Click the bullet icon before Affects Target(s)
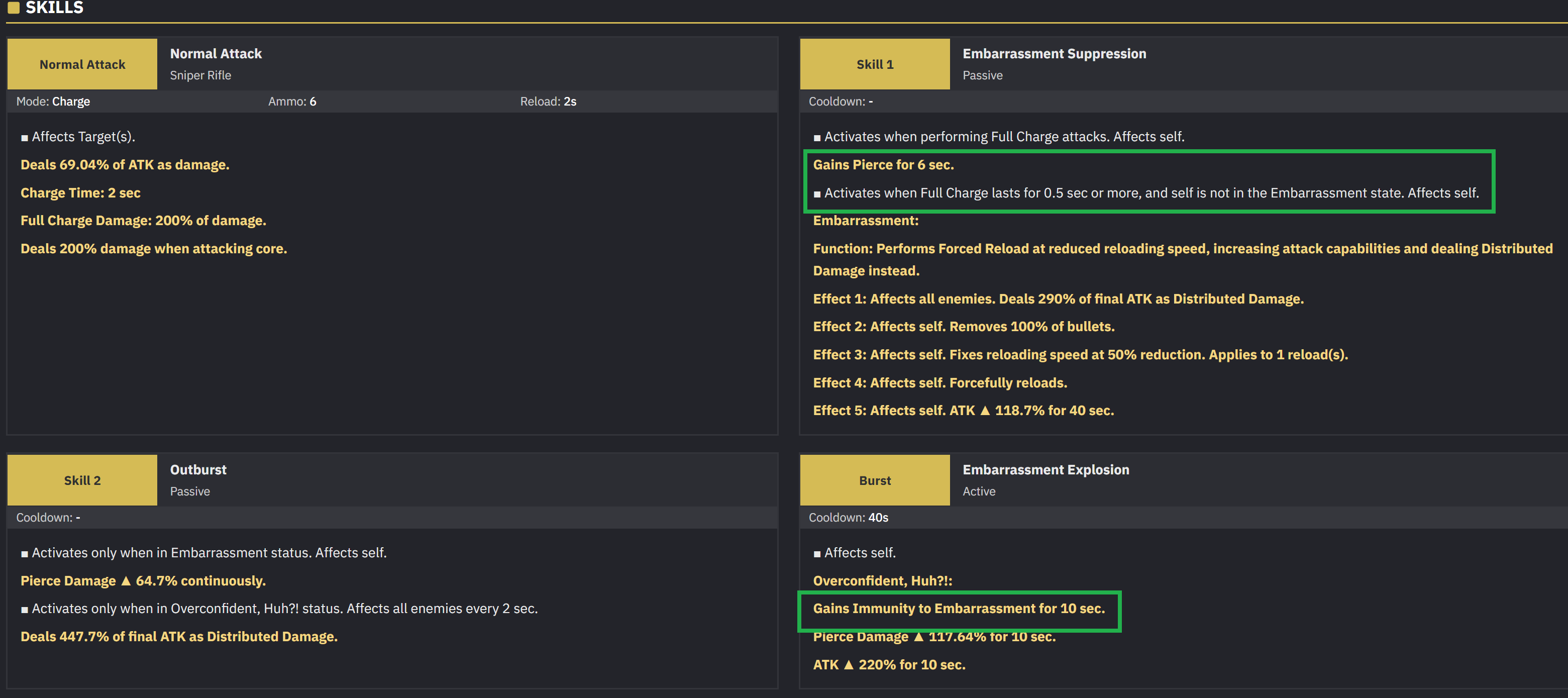This screenshot has width=1568, height=698. pyautogui.click(x=24, y=138)
